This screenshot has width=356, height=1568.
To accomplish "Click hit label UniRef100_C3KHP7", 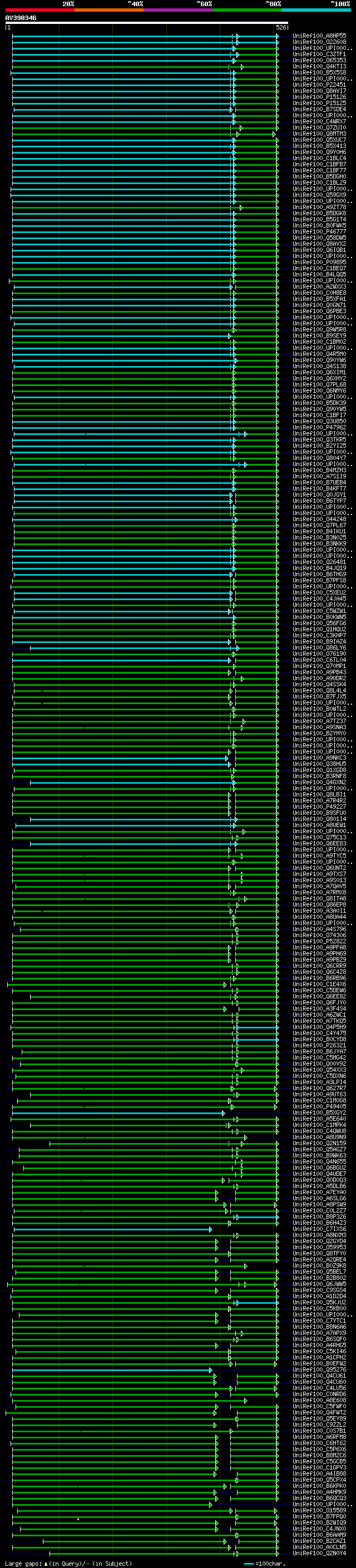I will pyautogui.click(x=319, y=635).
